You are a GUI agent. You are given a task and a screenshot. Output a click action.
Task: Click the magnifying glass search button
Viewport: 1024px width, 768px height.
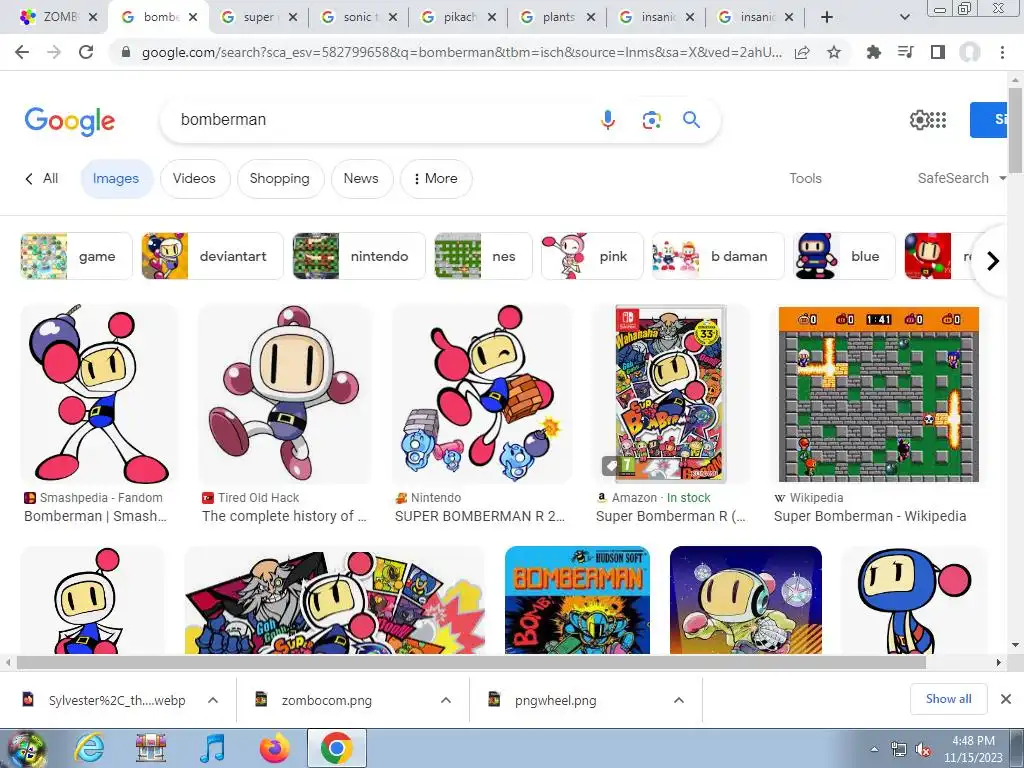[692, 120]
